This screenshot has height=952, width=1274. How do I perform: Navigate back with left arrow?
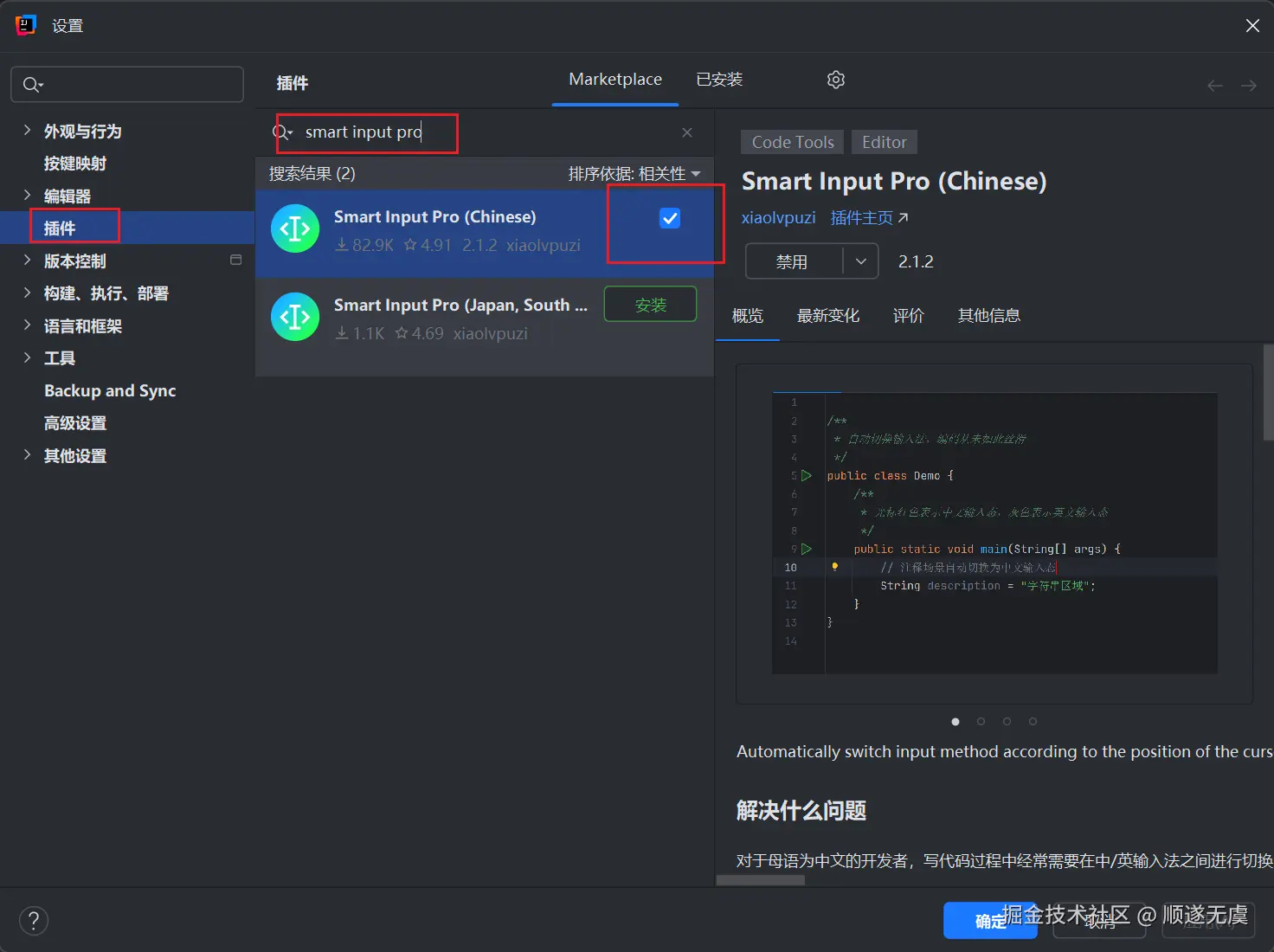click(x=1215, y=85)
